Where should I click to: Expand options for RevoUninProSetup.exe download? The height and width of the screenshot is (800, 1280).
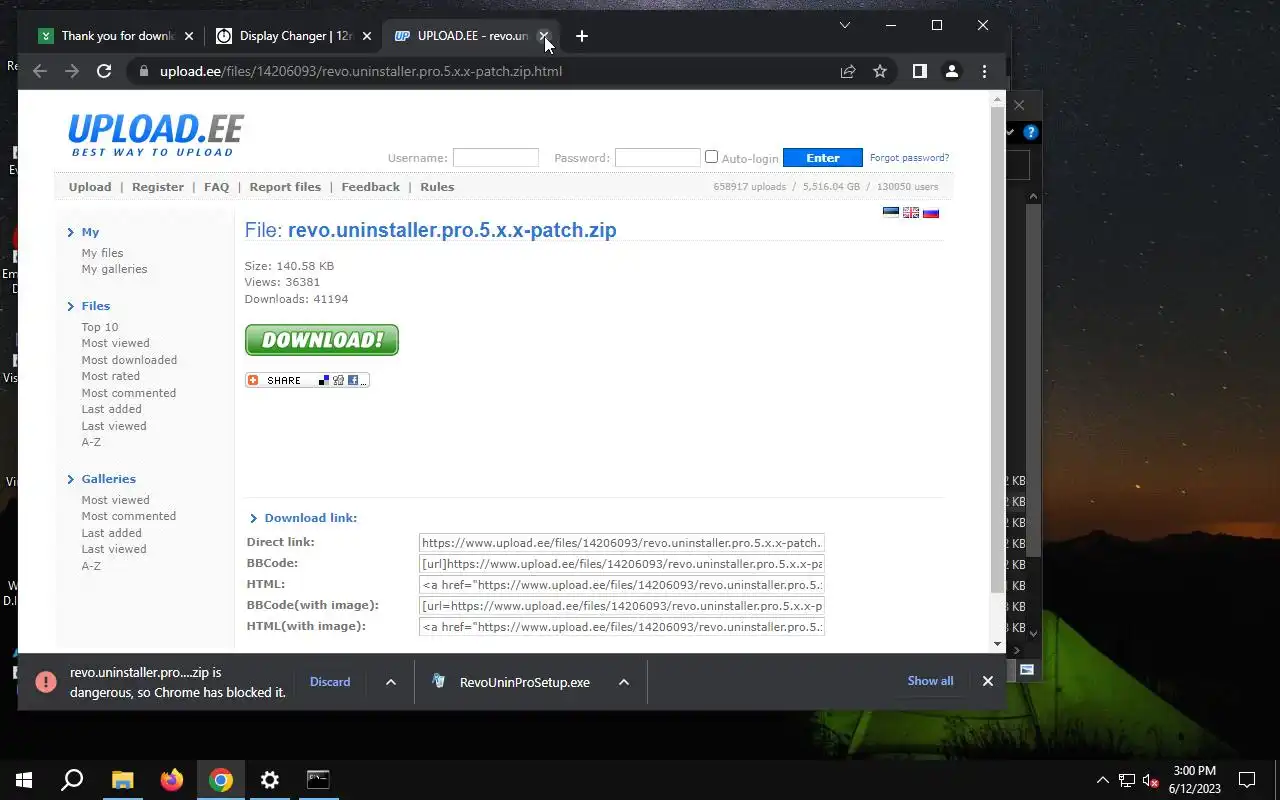tap(624, 682)
